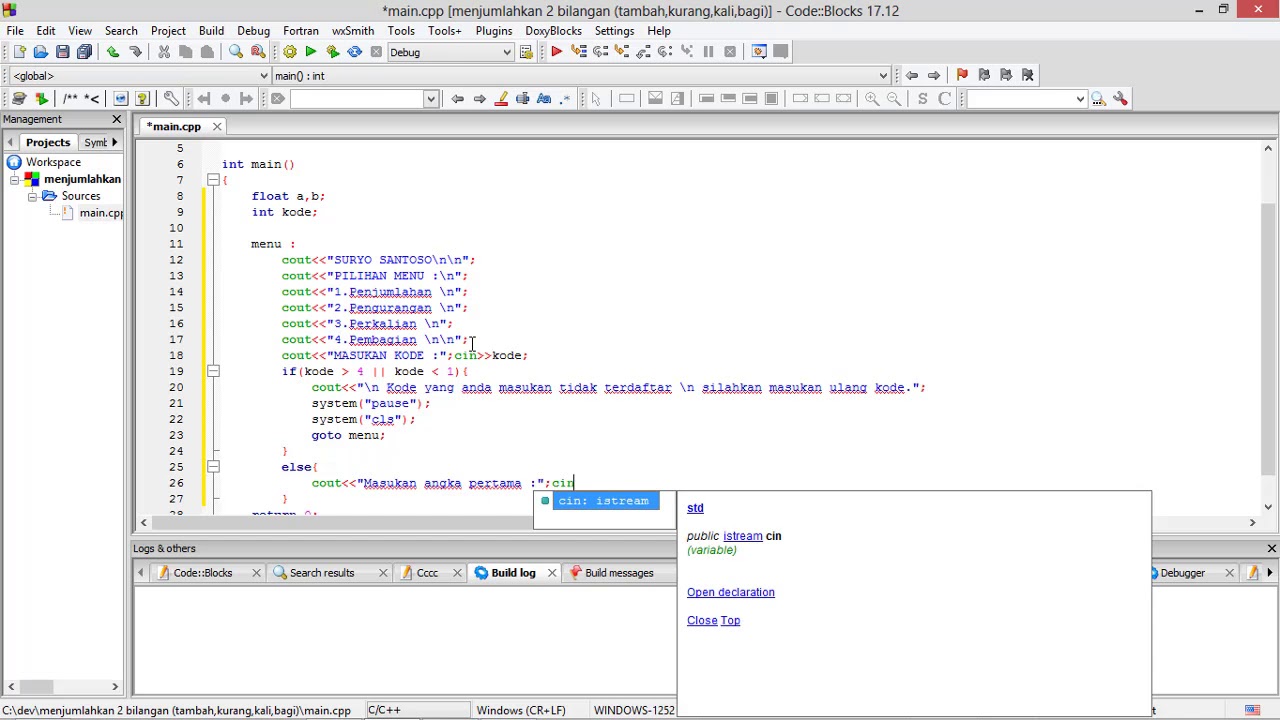Select main.cpp in the project tree

[x=101, y=213]
